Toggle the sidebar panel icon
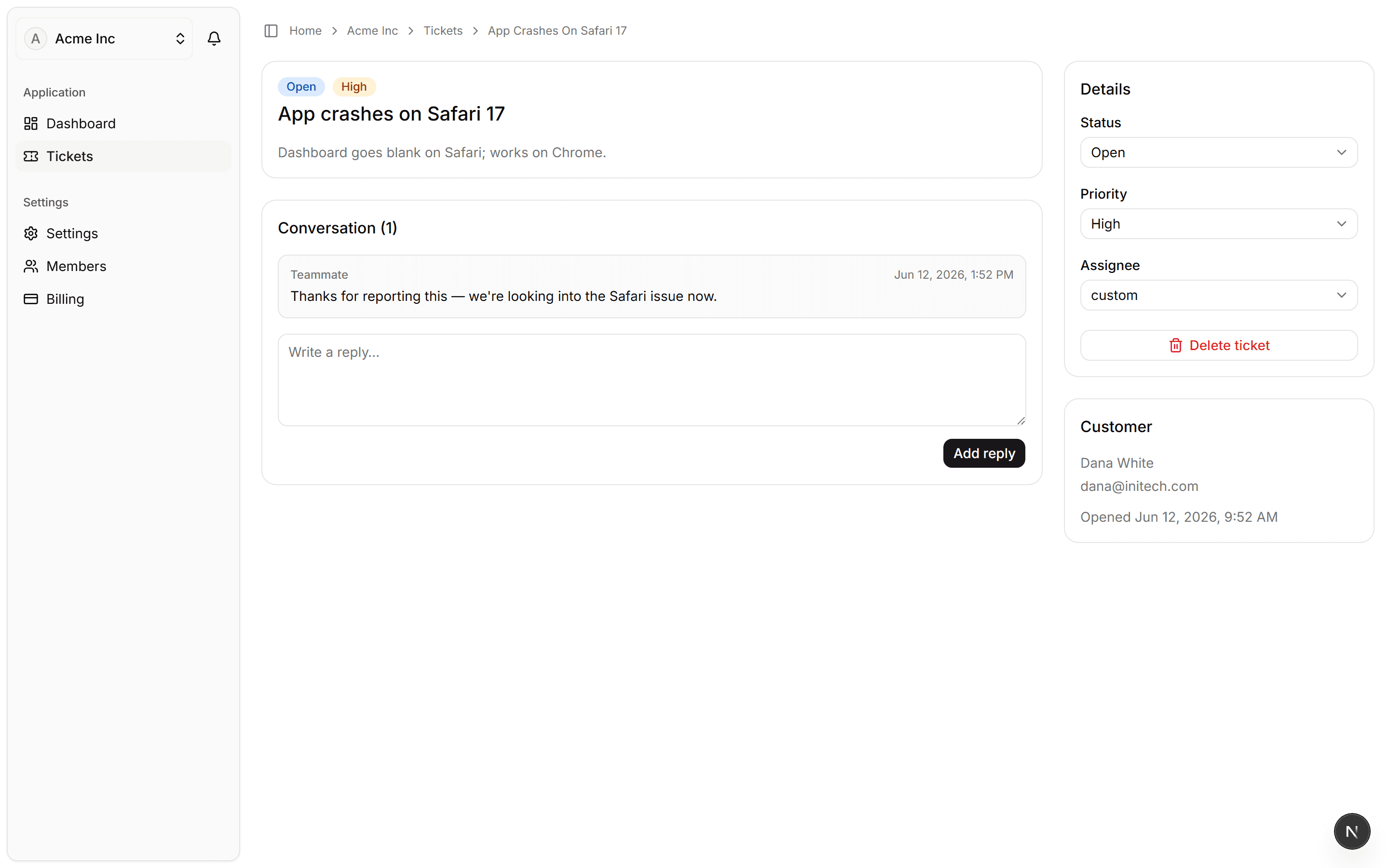The image size is (1389, 868). (x=271, y=30)
